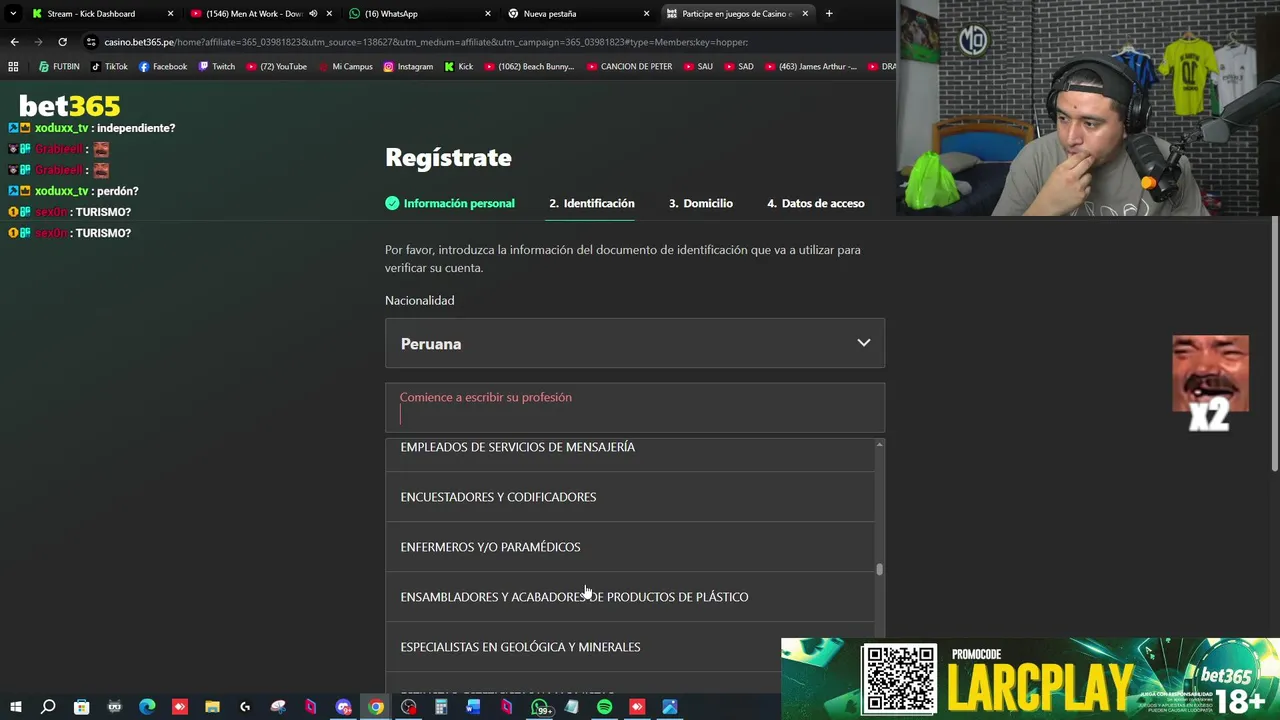1280x720 pixels.
Task: Open the CANCION DE PETER bookmark
Action: click(629, 67)
